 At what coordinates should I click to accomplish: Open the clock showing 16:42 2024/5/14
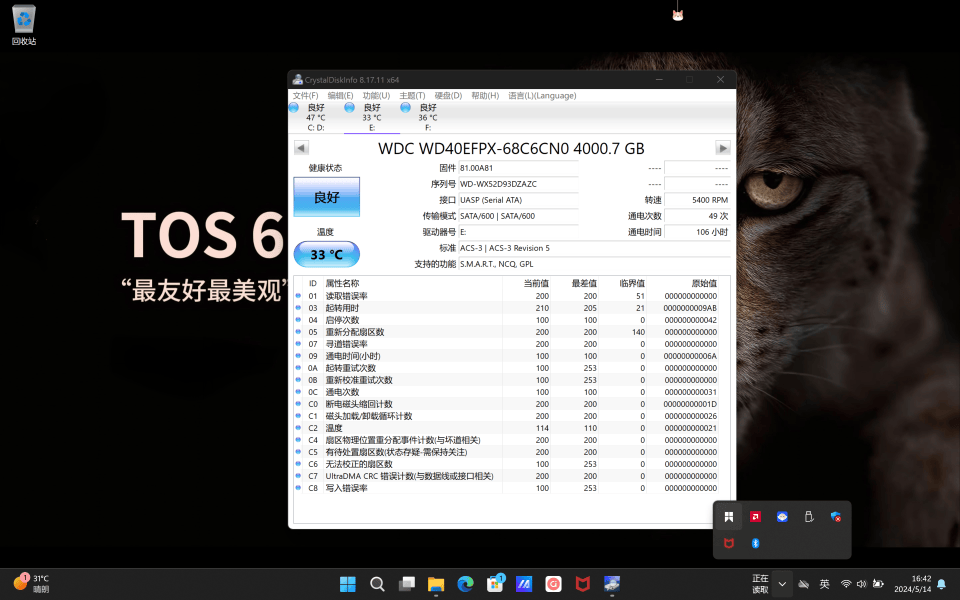(912, 584)
